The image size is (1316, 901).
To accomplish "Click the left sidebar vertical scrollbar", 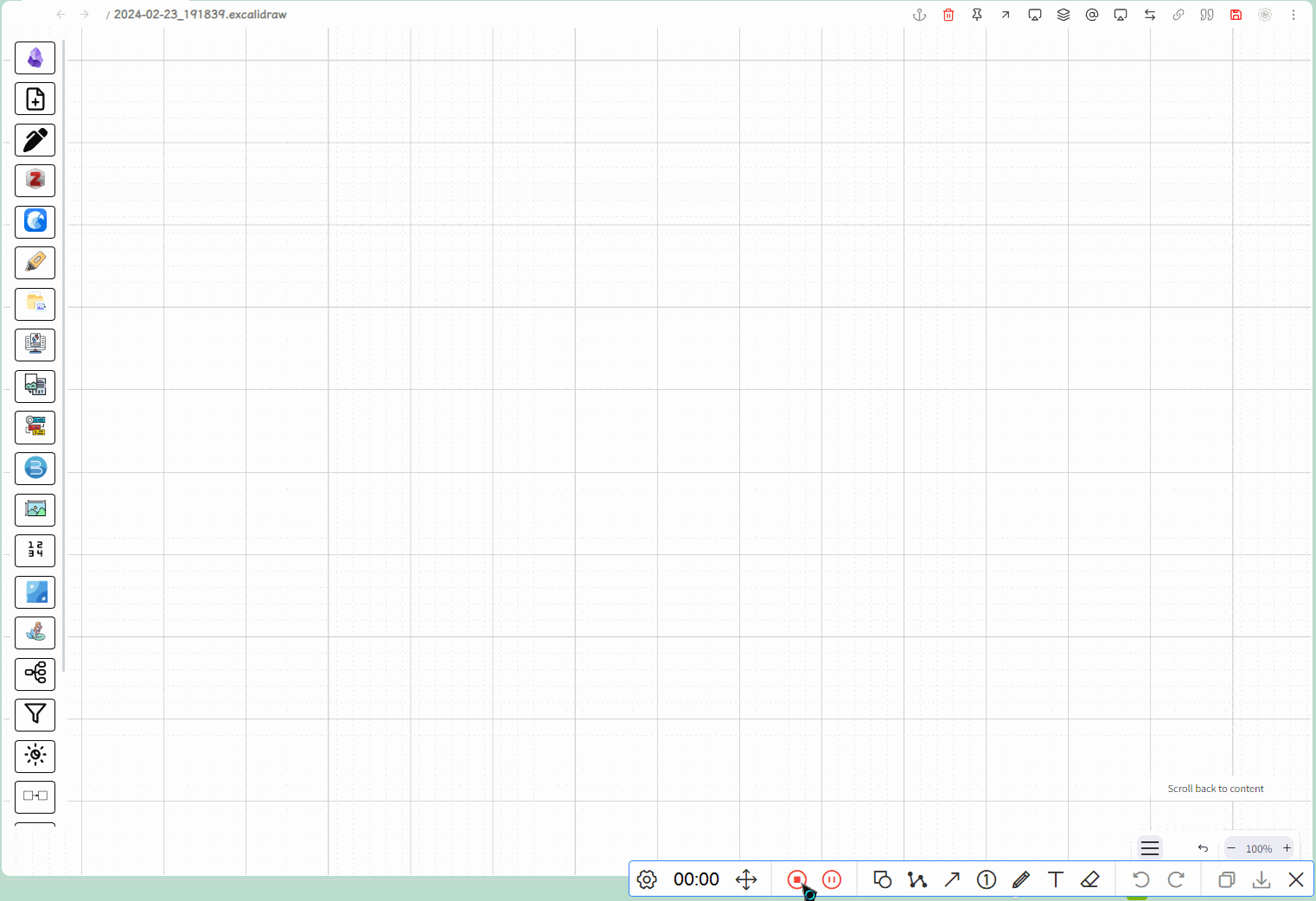I will (x=63, y=355).
